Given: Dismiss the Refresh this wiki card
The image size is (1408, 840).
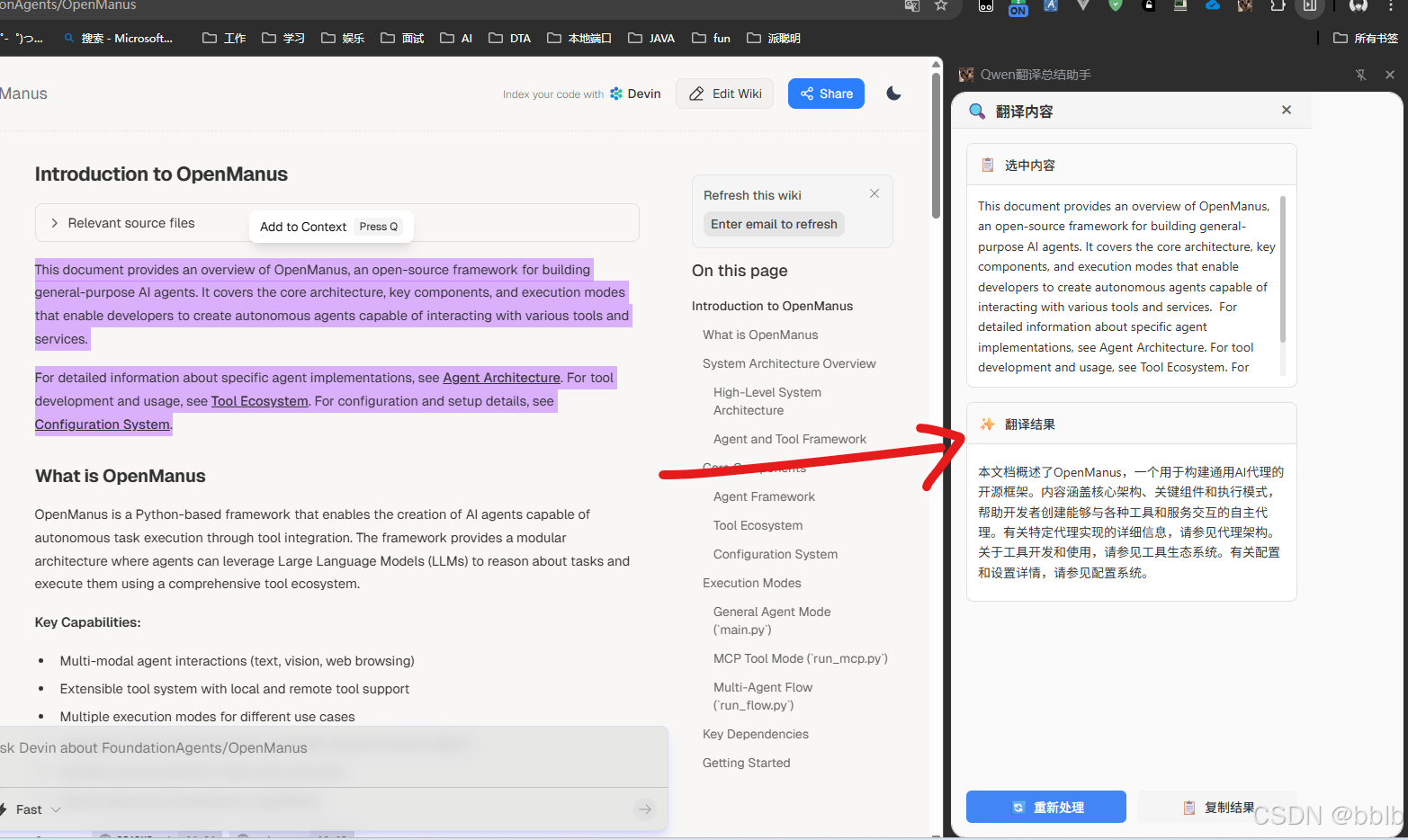Looking at the screenshot, I should [874, 193].
